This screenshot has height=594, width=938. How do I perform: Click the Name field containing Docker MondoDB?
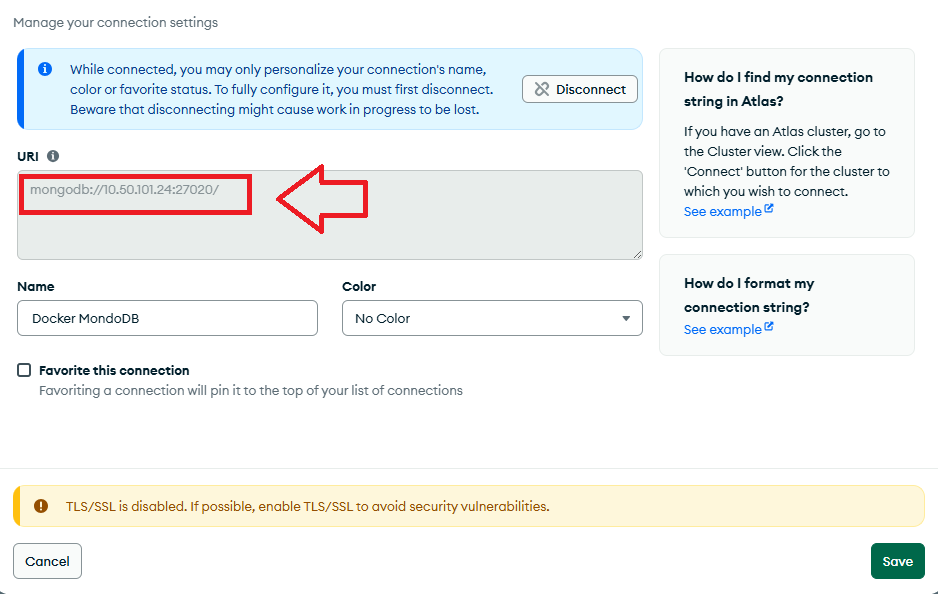tap(167, 318)
